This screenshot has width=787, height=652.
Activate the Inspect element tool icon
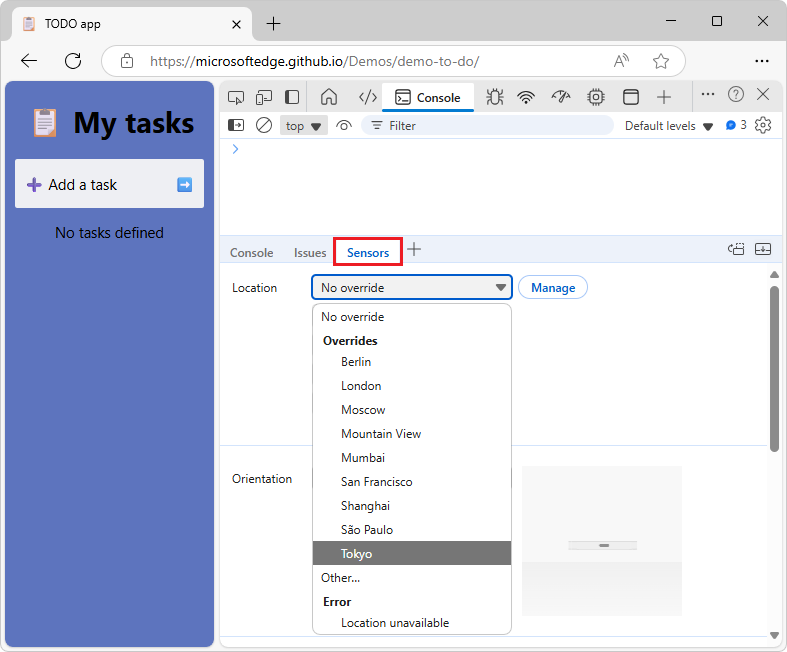pyautogui.click(x=236, y=97)
